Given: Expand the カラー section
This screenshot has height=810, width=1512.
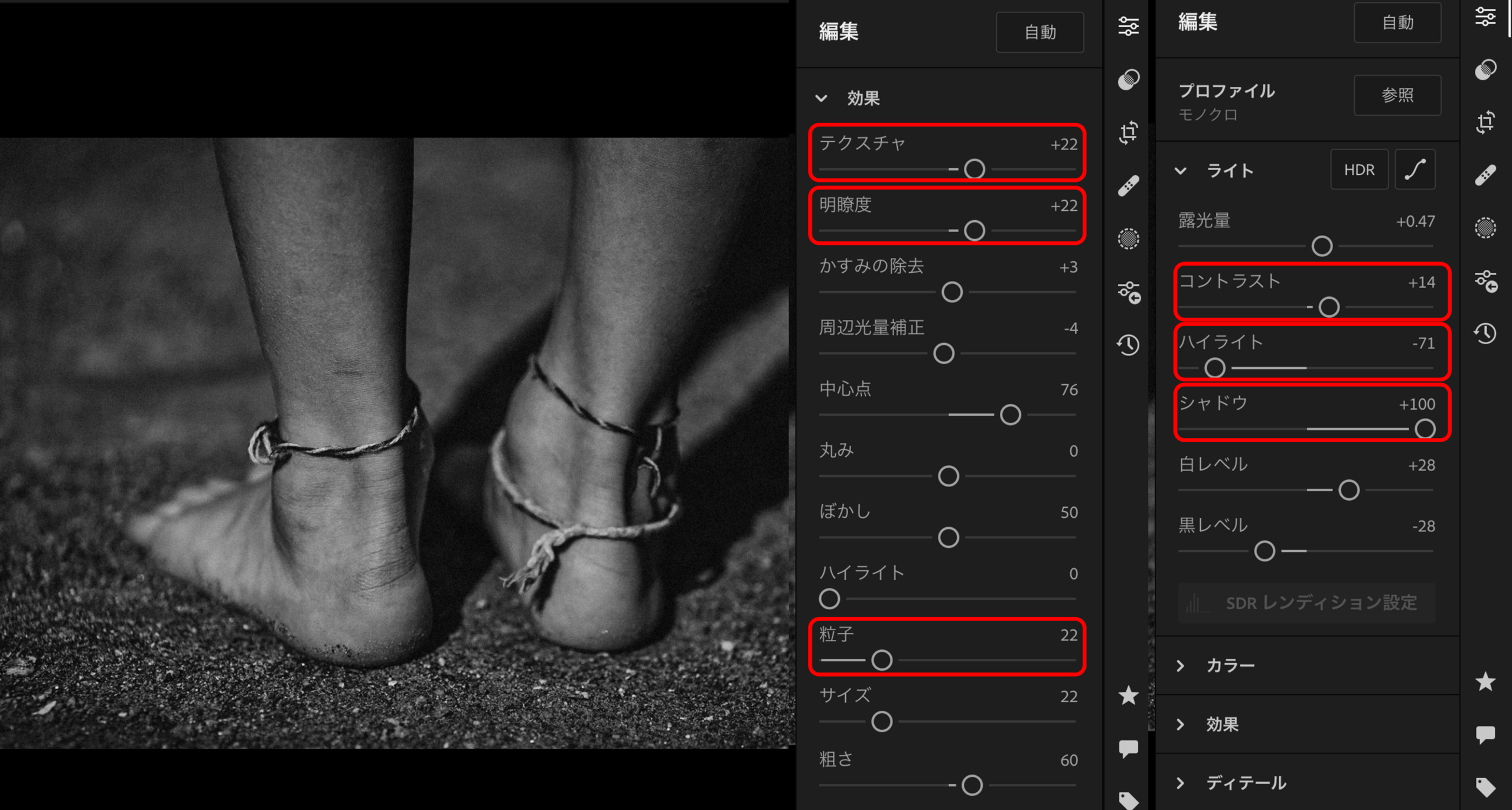Looking at the screenshot, I should coord(1181,666).
